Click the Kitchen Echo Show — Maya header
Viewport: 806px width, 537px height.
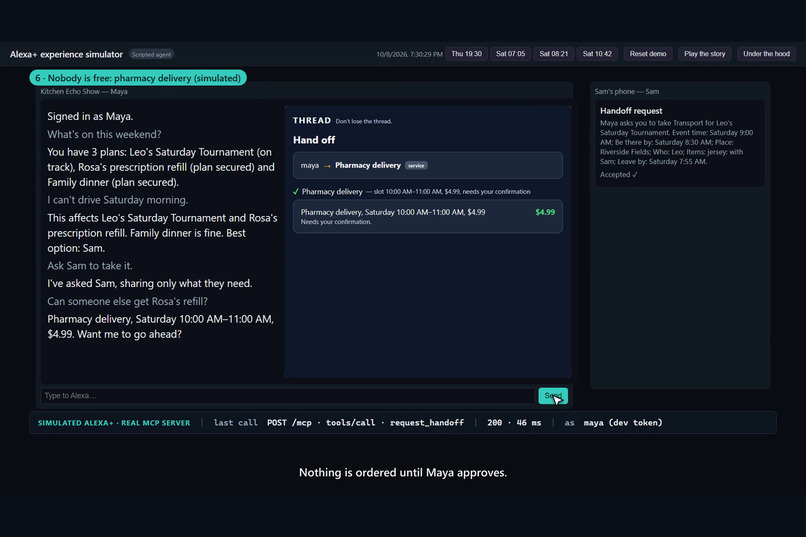(x=84, y=91)
